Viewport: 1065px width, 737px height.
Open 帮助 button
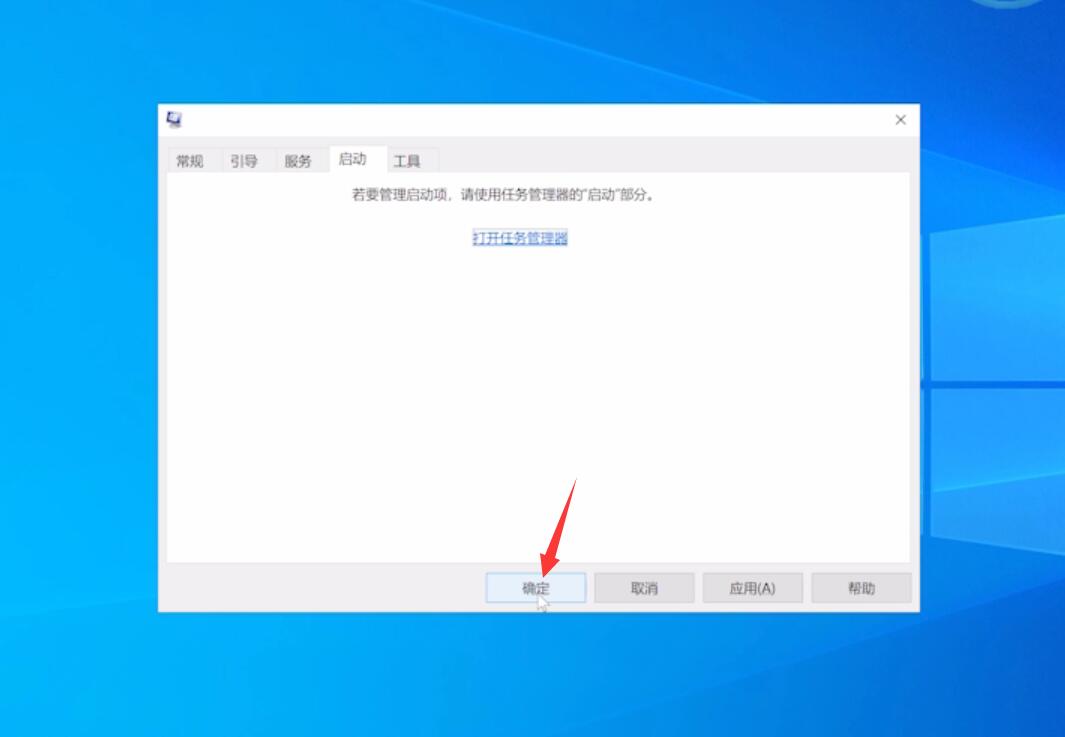[x=861, y=588]
